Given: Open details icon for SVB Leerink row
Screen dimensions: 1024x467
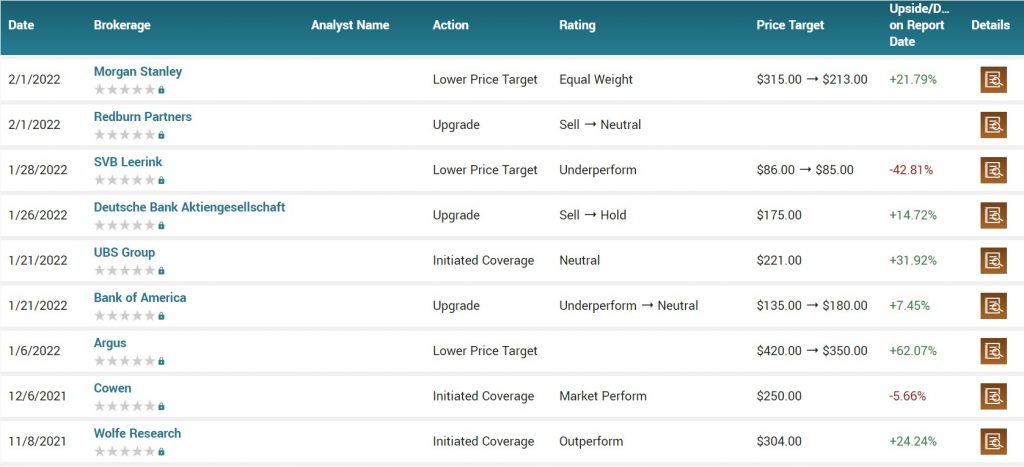Looking at the screenshot, I should 993,170.
